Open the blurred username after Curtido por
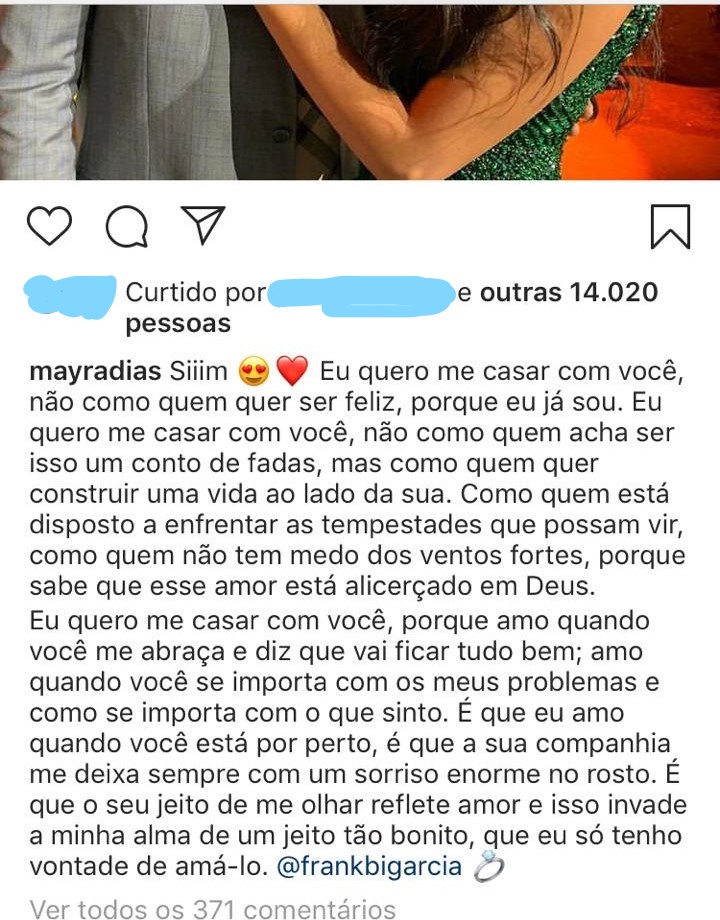The width and height of the screenshot is (720, 920). [361, 295]
